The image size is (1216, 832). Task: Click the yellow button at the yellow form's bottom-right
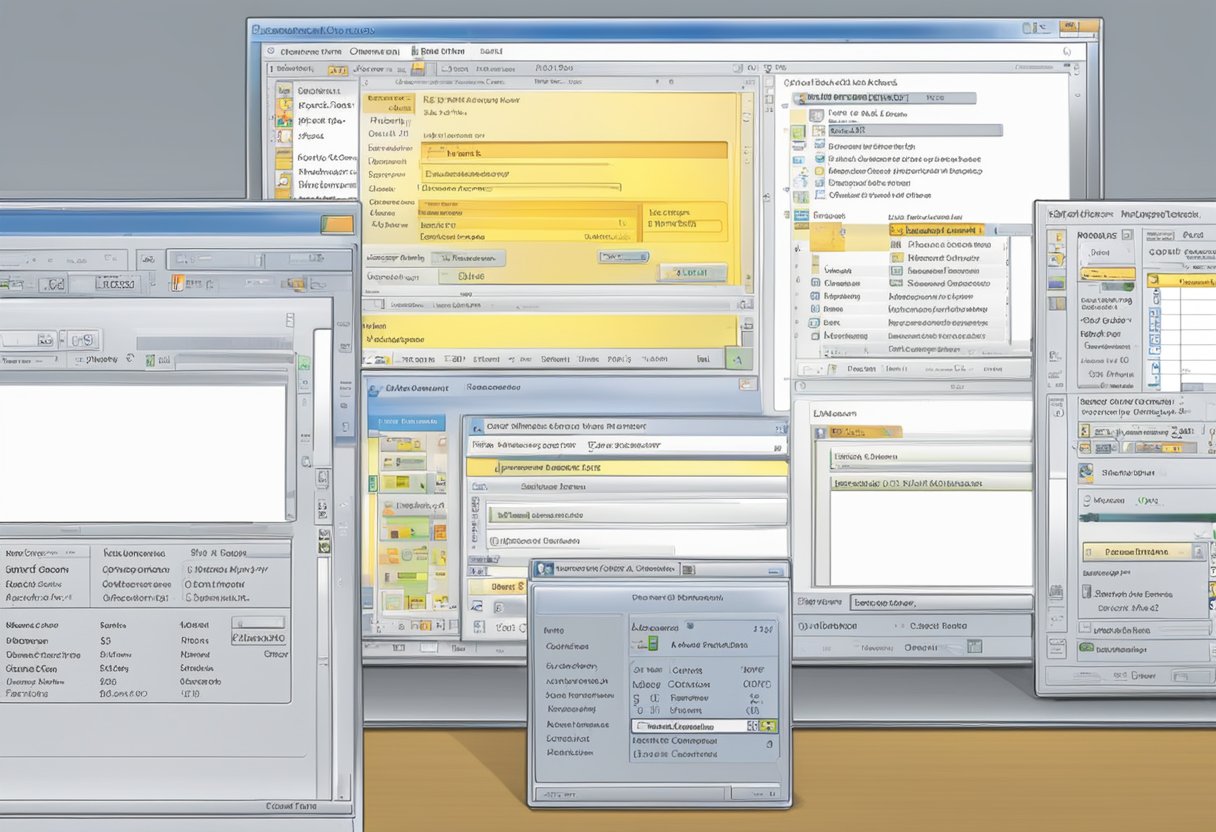692,272
